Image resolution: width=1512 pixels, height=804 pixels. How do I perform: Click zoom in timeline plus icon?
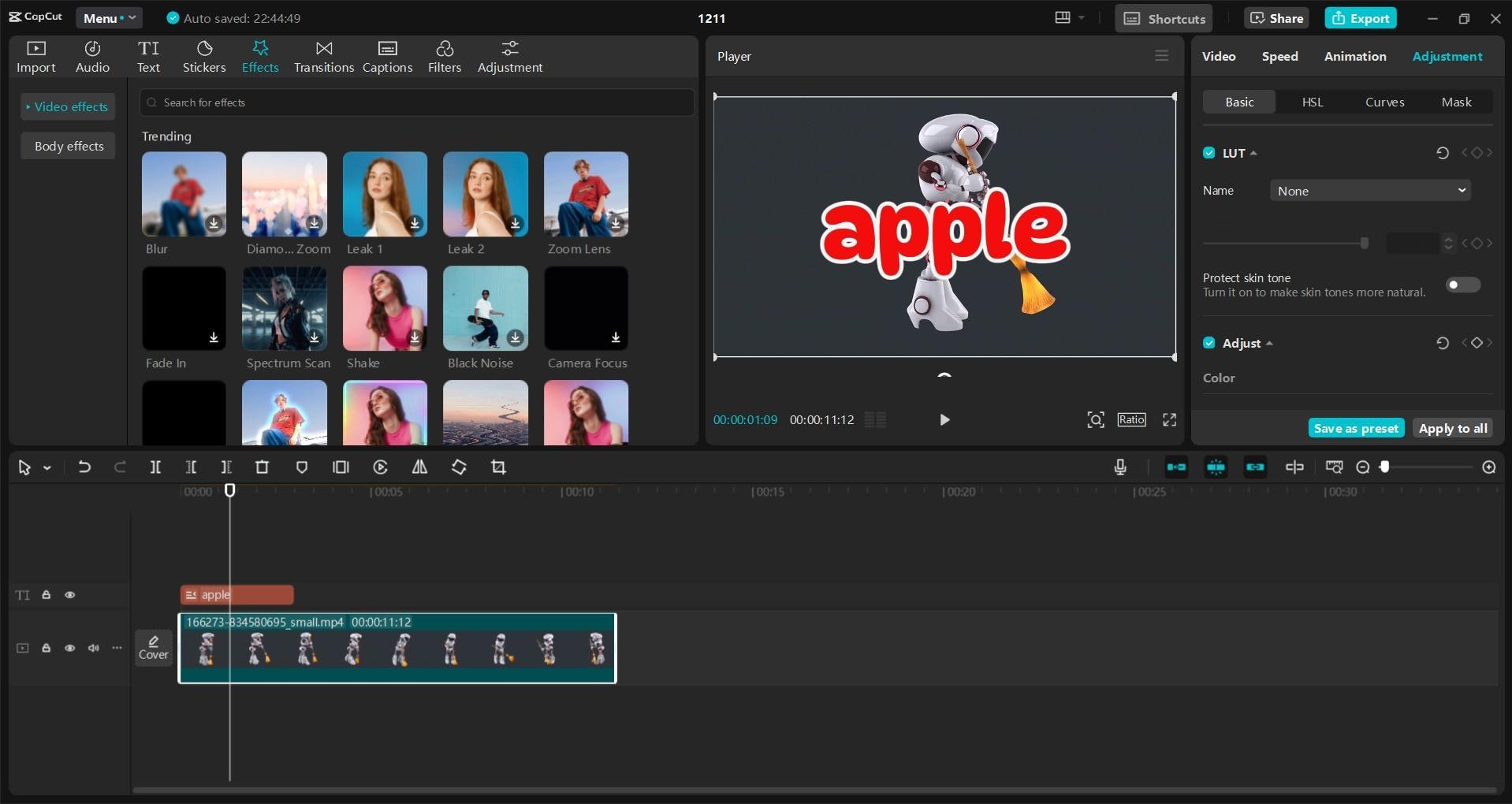[1489, 467]
